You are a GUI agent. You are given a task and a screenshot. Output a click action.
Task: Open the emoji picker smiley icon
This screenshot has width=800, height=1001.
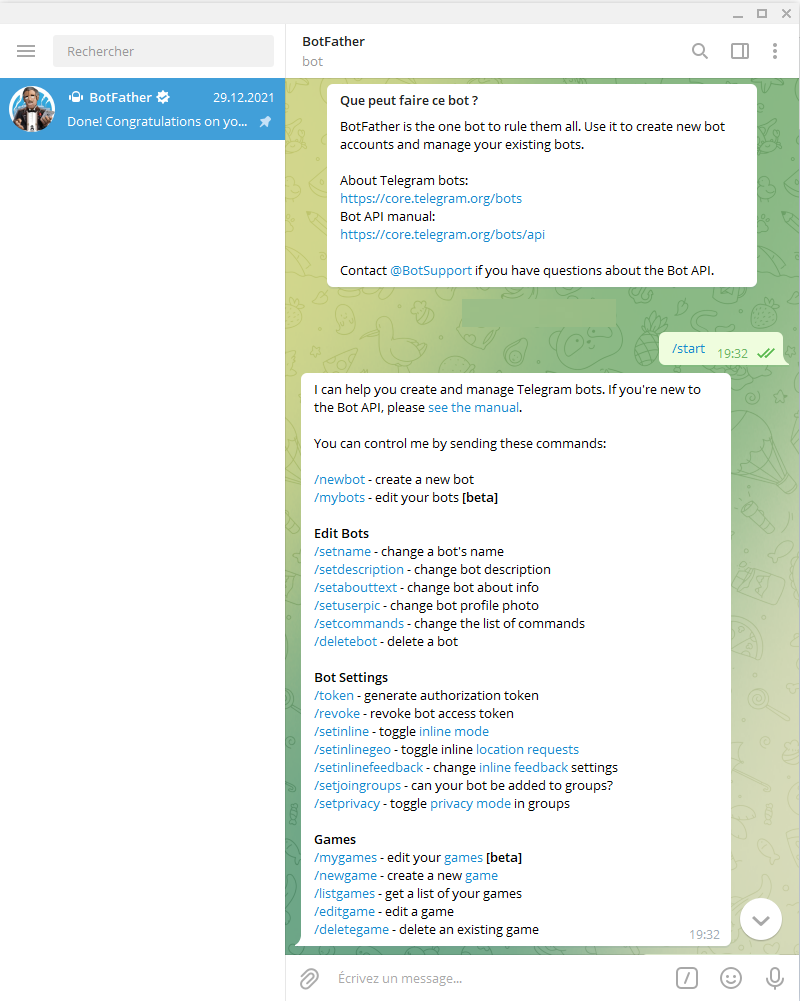tap(731, 978)
